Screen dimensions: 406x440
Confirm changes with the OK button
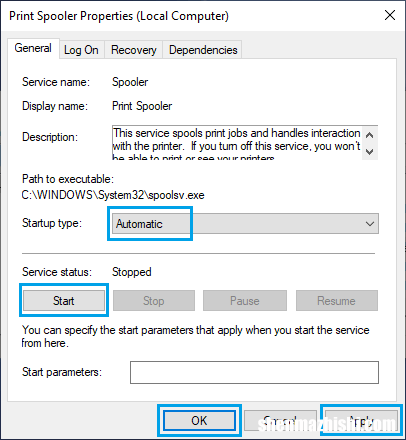point(199,420)
